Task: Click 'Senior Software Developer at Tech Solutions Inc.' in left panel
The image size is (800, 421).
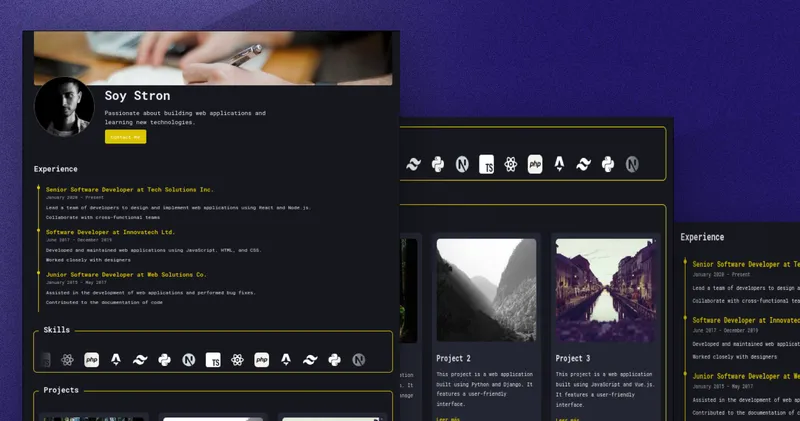Action: pos(130,189)
